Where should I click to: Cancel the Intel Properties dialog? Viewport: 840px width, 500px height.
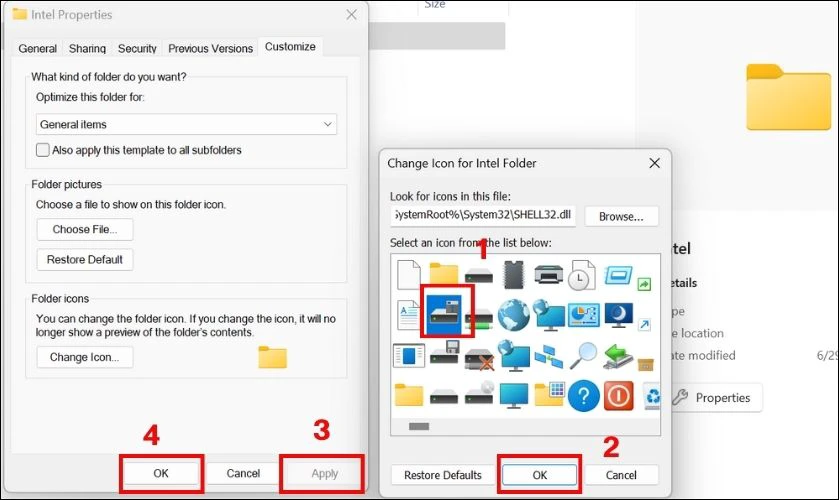(x=243, y=473)
